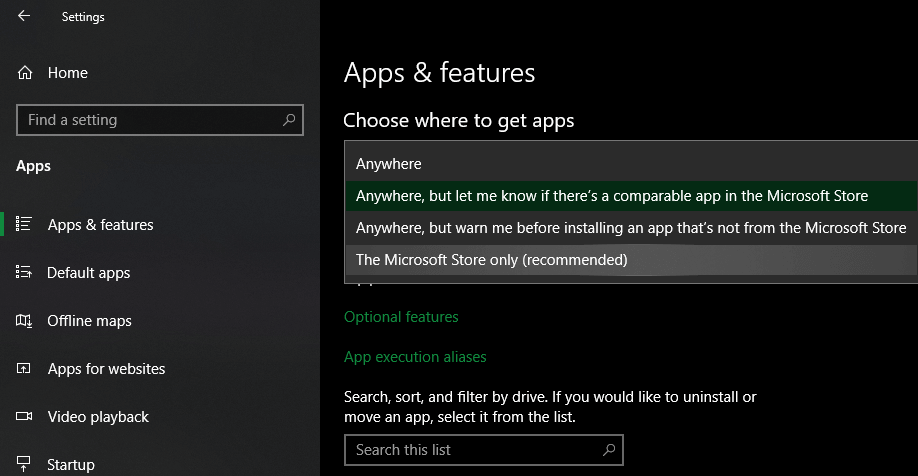Click the Offline maps icon

pyautogui.click(x=23, y=320)
